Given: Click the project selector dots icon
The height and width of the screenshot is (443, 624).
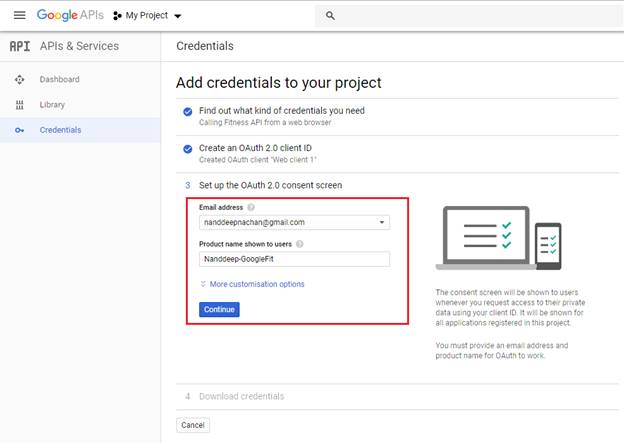Looking at the screenshot, I should pyautogui.click(x=117, y=16).
